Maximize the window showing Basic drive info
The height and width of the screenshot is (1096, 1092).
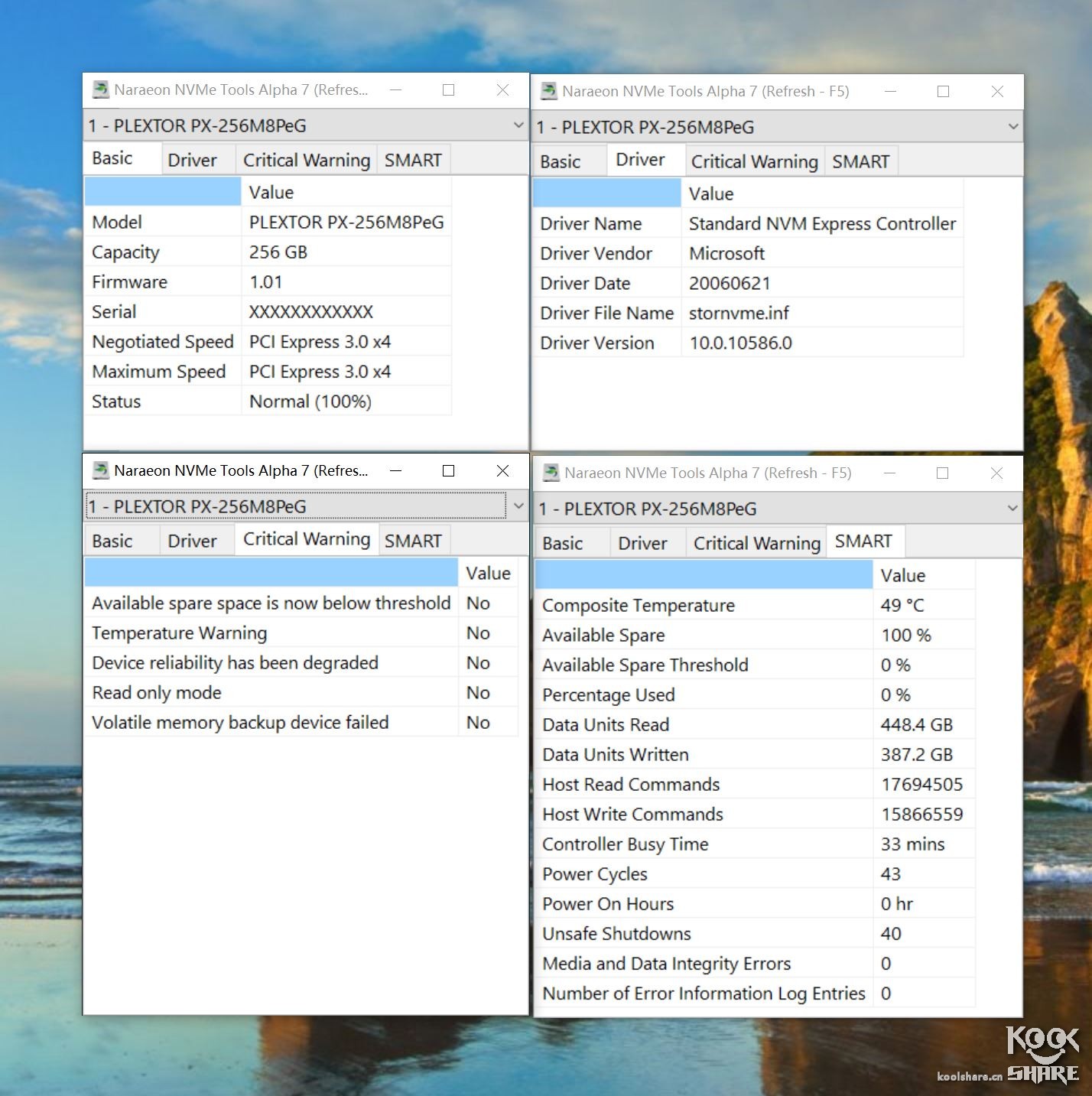[449, 89]
